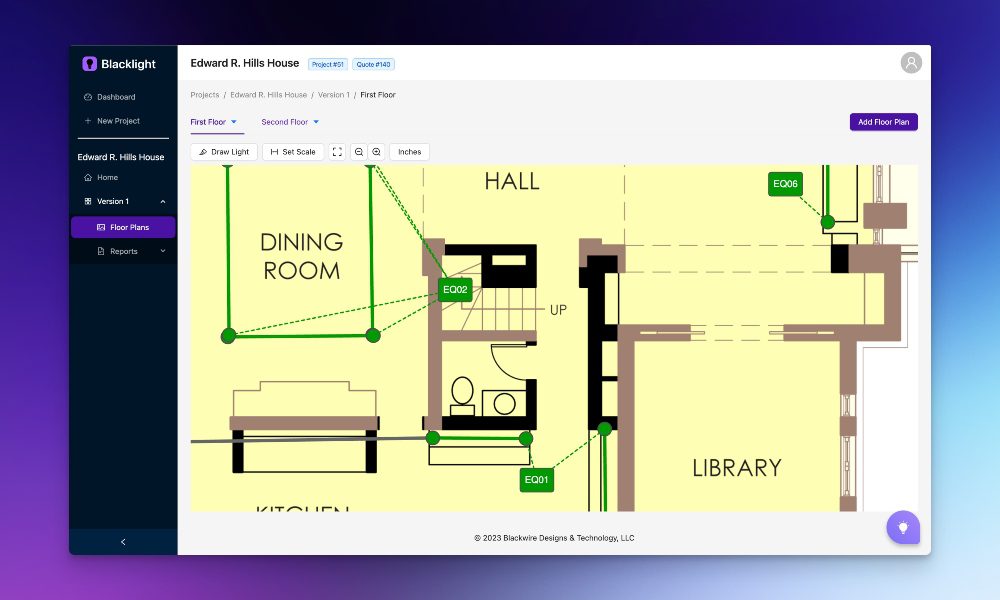Open Edward R. Hills House breadcrumb

(268, 95)
